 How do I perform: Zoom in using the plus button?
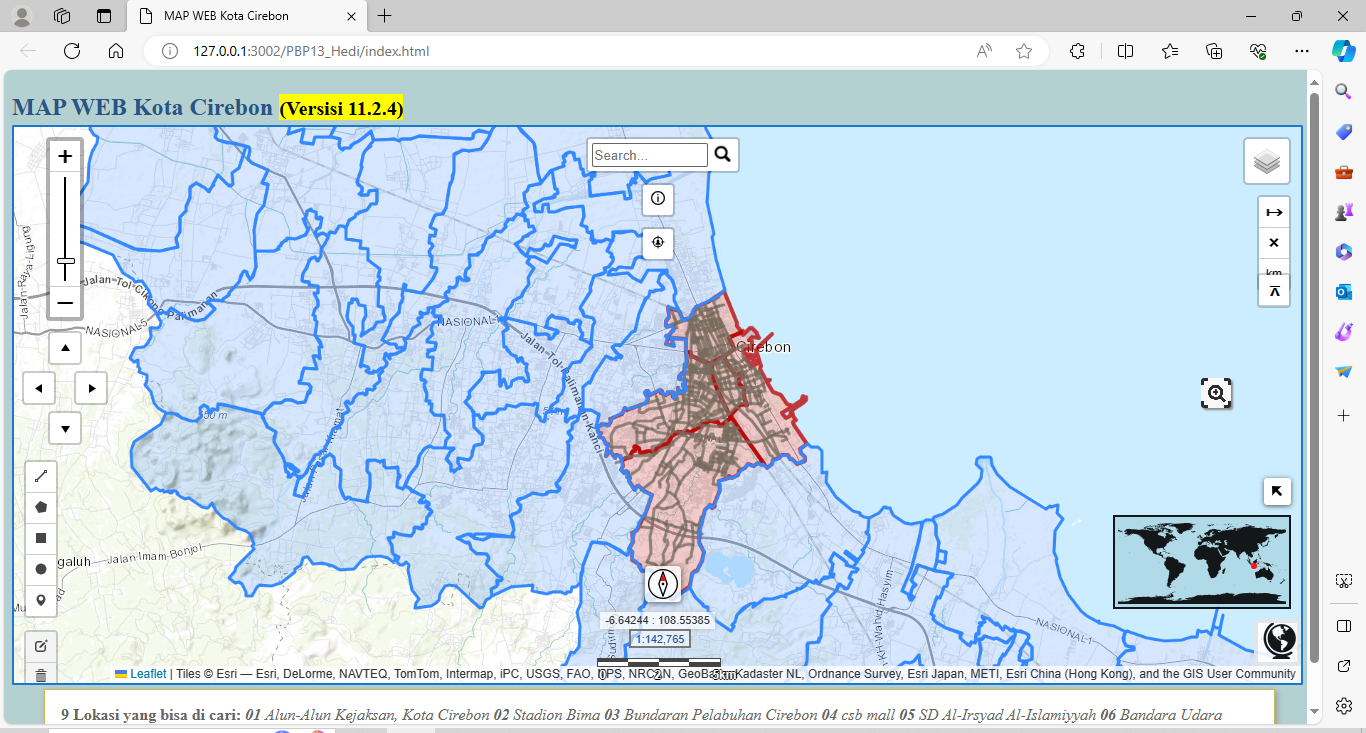coord(65,156)
